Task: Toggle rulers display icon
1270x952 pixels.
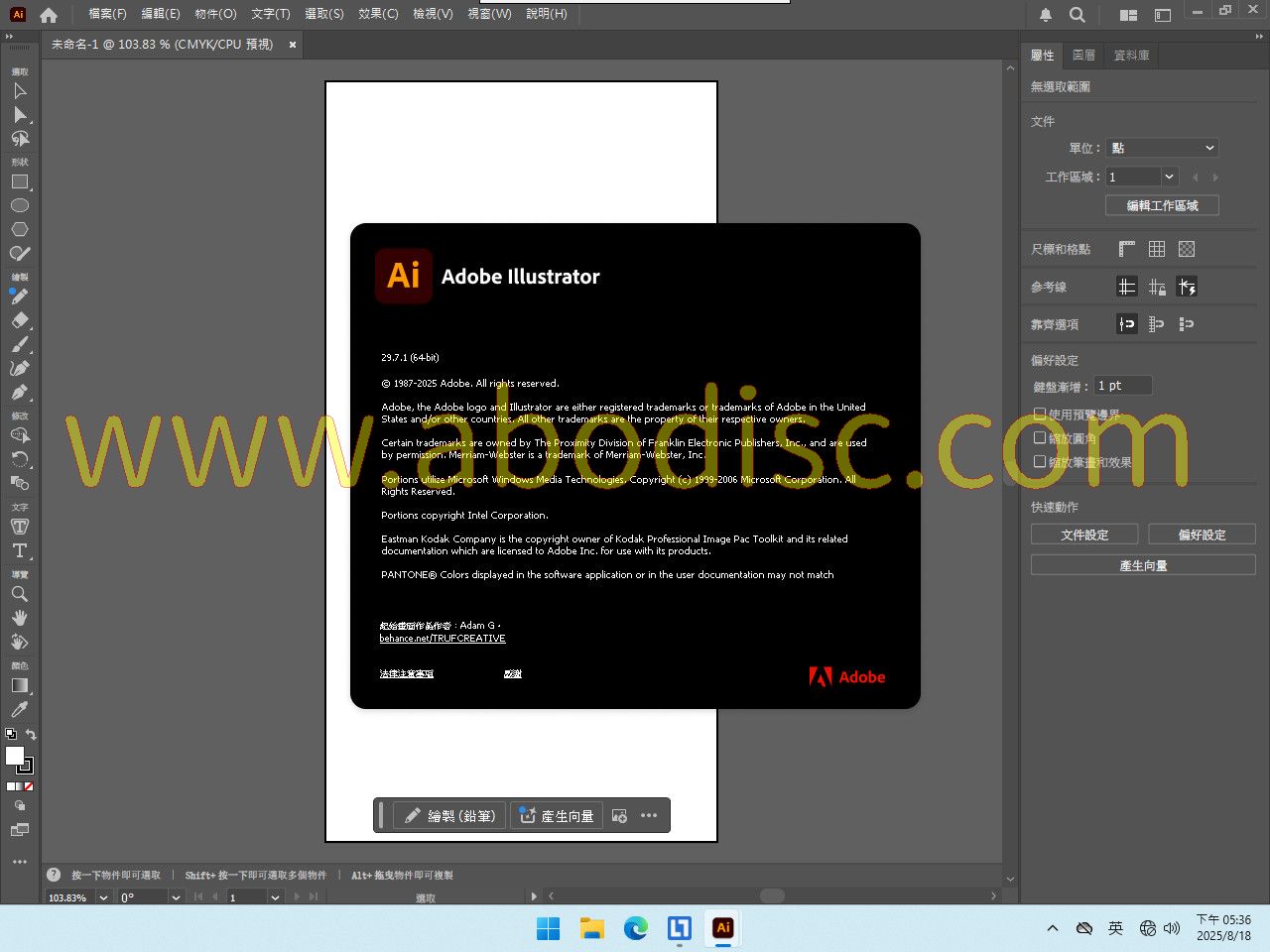Action: (1127, 249)
